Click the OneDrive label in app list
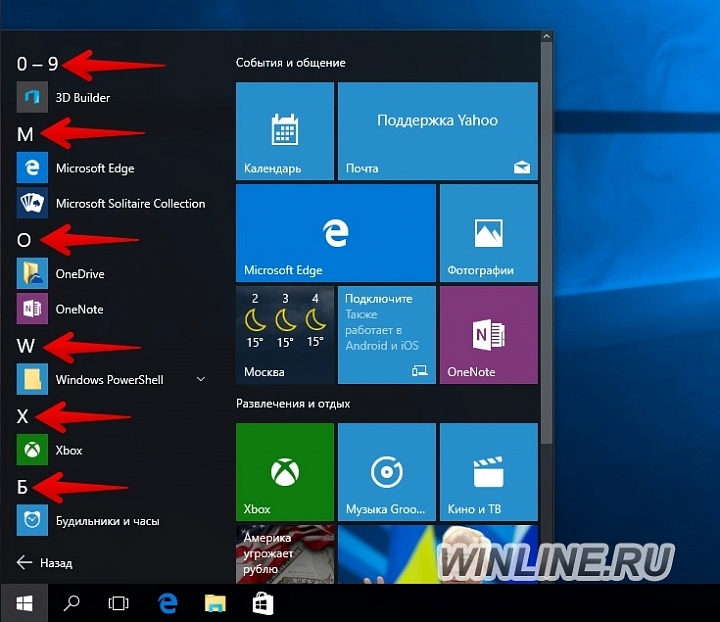 click(80, 274)
